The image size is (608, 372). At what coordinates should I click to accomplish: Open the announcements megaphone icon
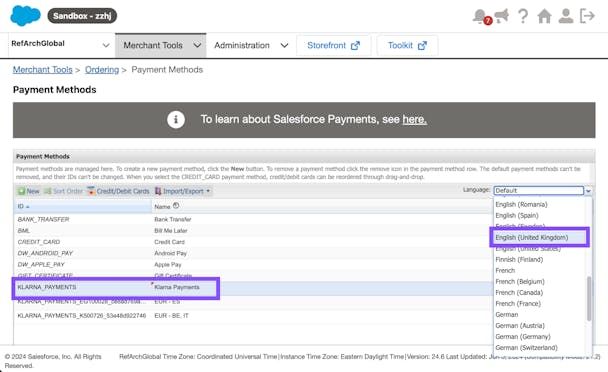point(501,16)
